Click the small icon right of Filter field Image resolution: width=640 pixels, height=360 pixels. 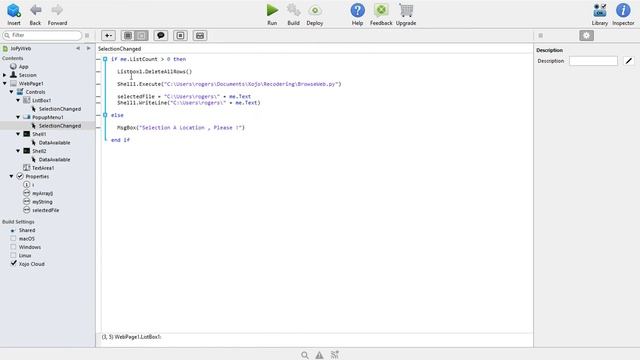coord(87,36)
